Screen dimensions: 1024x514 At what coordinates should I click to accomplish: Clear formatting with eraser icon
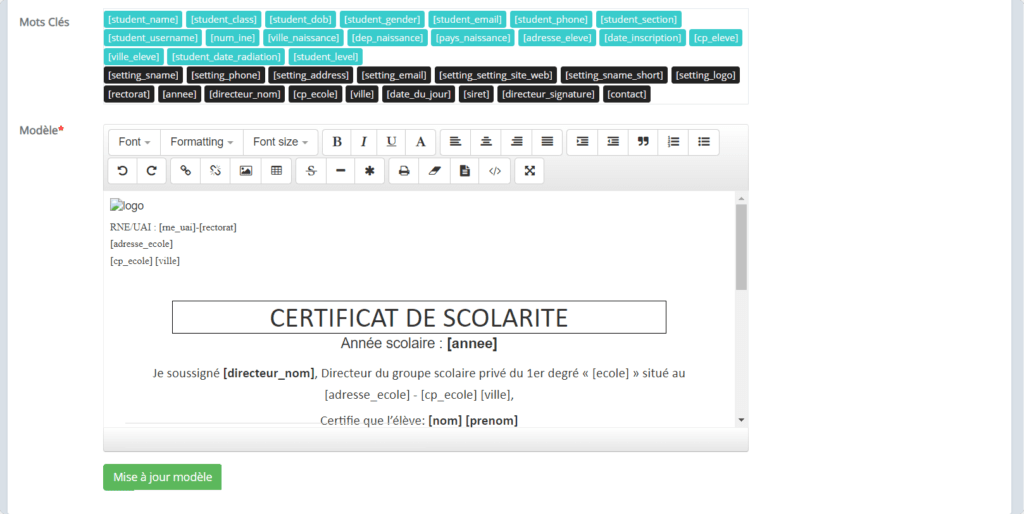(x=435, y=171)
